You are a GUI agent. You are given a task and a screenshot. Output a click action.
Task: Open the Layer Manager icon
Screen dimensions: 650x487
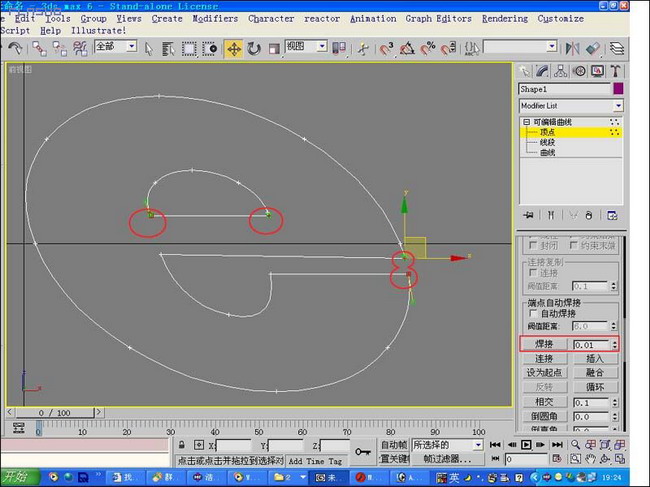(x=617, y=49)
